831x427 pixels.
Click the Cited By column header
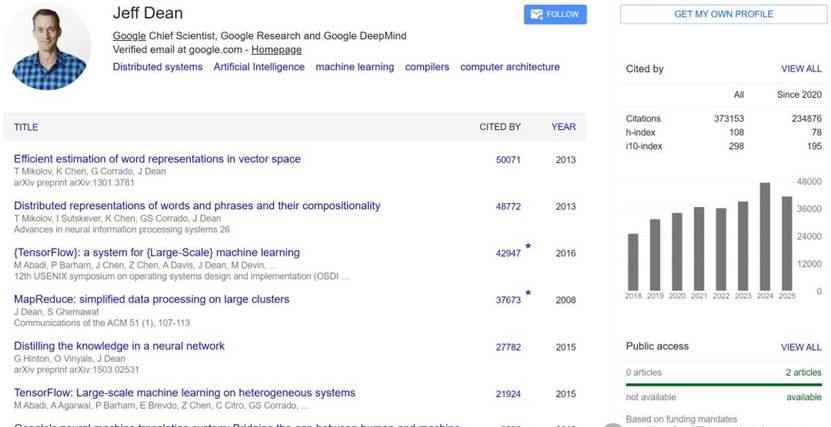pyautogui.click(x=500, y=127)
